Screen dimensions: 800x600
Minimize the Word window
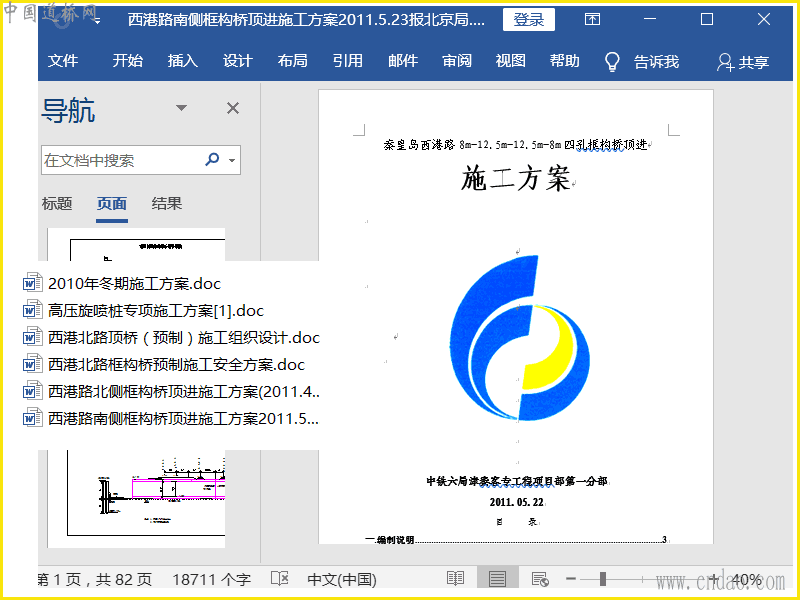click(649, 19)
